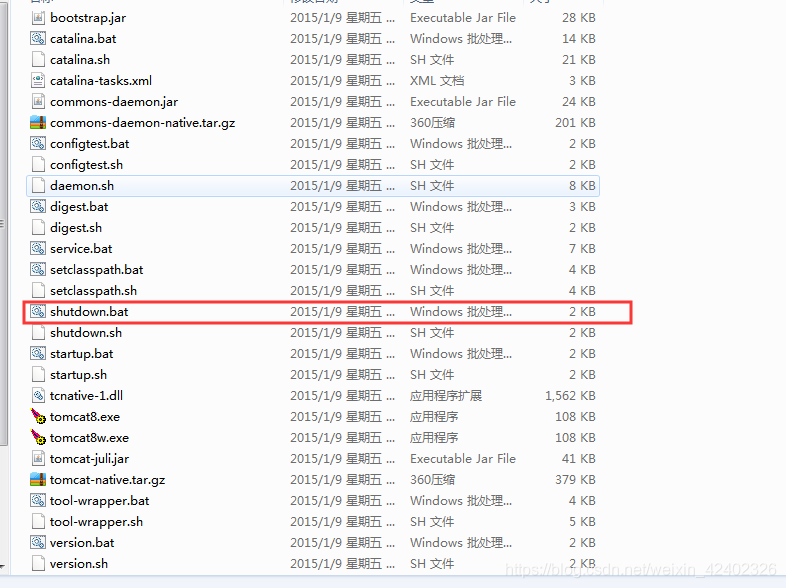This screenshot has width=786, height=588.
Task: Select the setclasspath.sh file name
Action: click(94, 291)
